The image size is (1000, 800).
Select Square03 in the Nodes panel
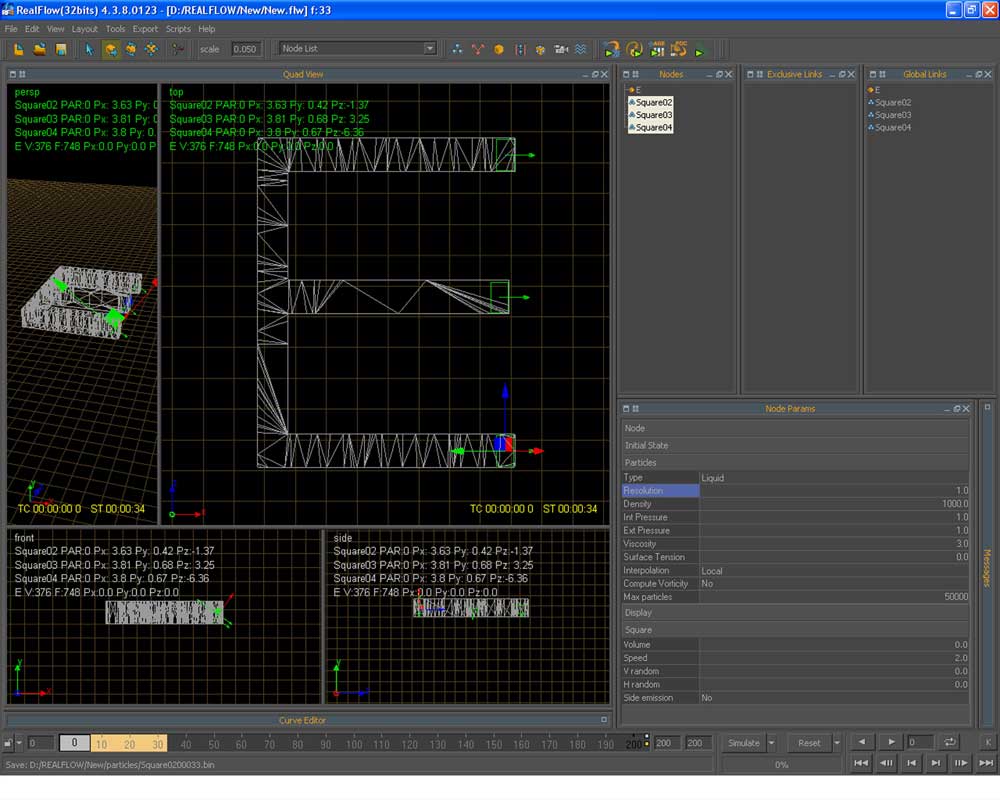654,115
